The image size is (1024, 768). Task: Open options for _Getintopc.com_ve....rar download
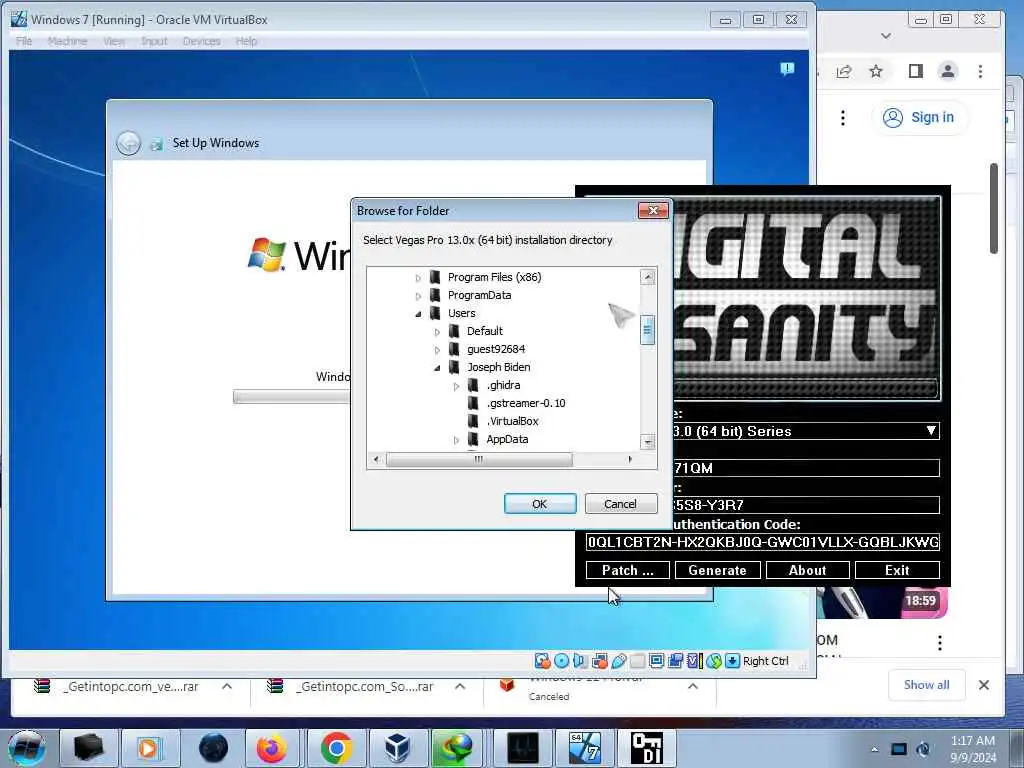click(x=227, y=686)
